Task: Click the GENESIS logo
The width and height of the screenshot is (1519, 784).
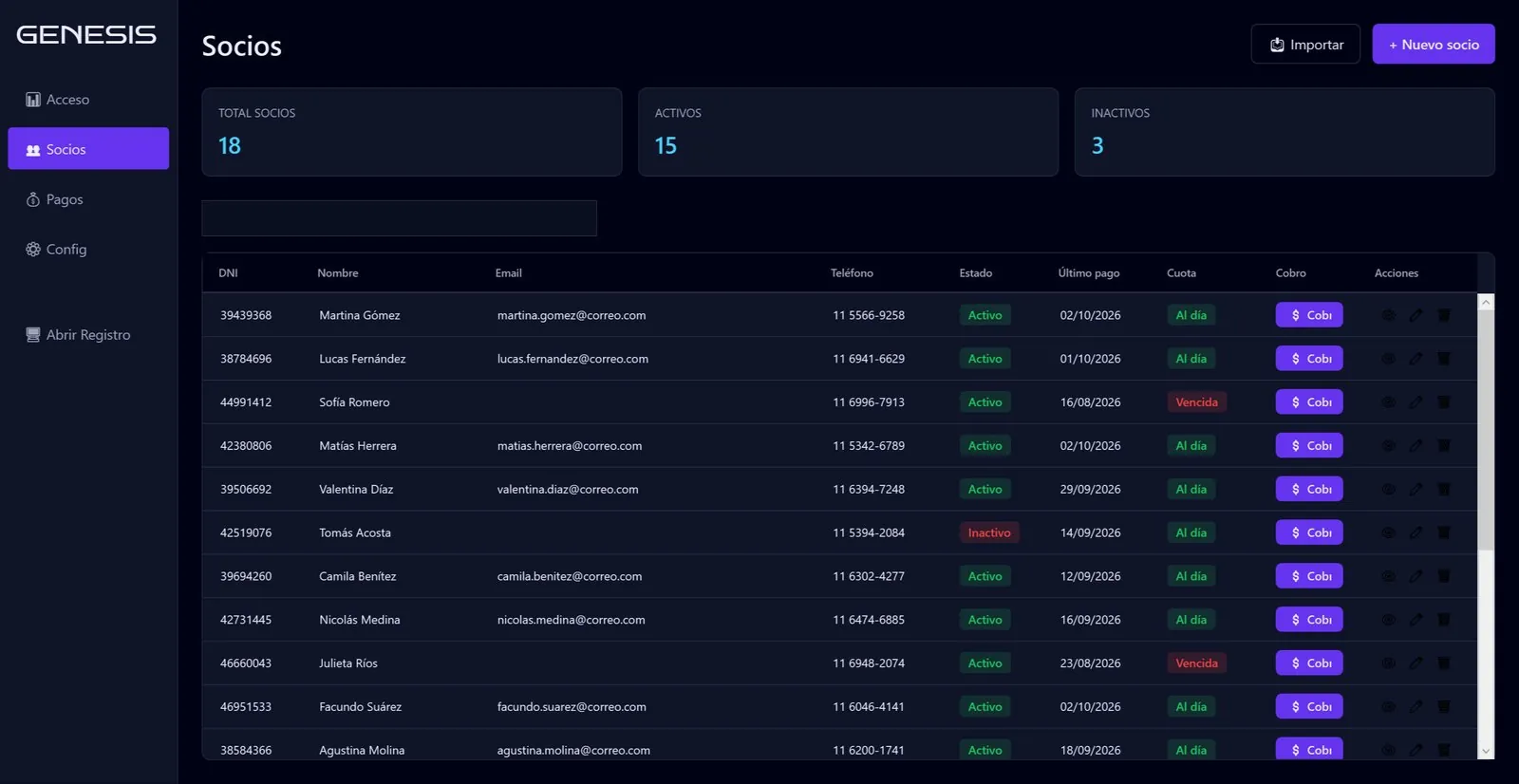Action: (86, 35)
